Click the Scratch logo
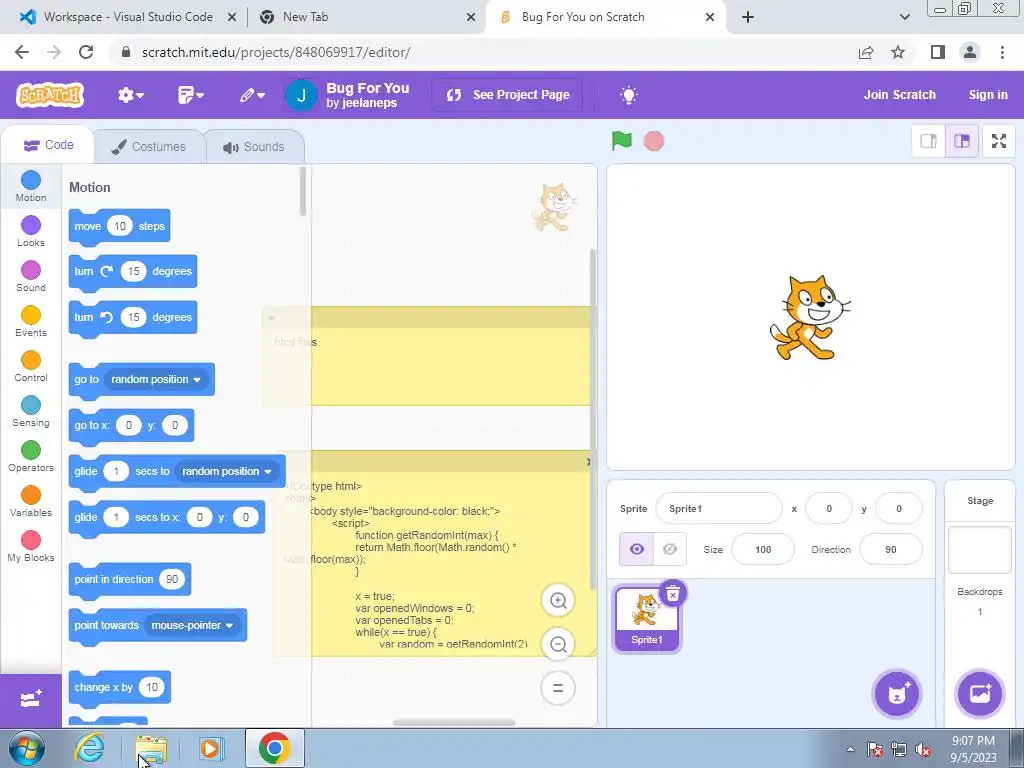The image size is (1024, 768). 50,95
